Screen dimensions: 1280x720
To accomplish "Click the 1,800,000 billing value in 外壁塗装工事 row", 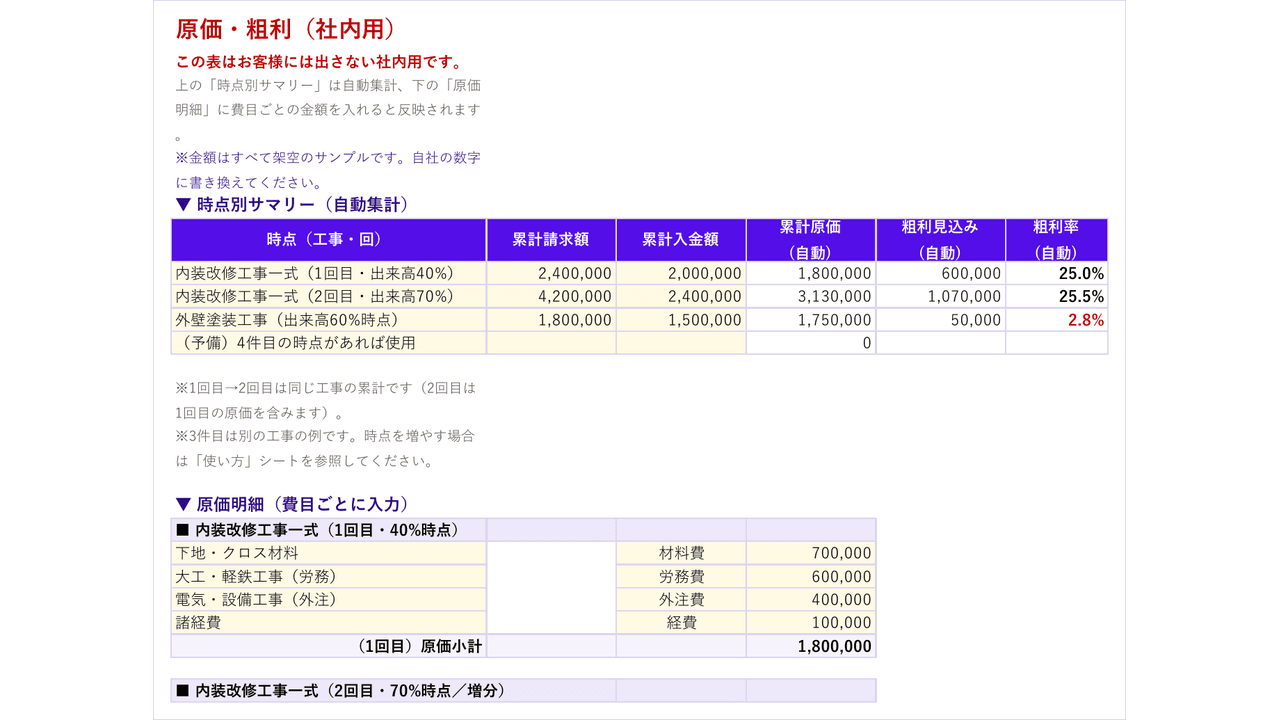I will click(x=551, y=320).
